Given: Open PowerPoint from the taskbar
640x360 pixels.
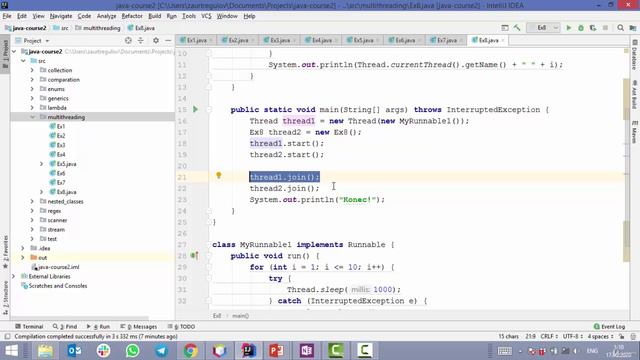Looking at the screenshot, I should [277, 351].
